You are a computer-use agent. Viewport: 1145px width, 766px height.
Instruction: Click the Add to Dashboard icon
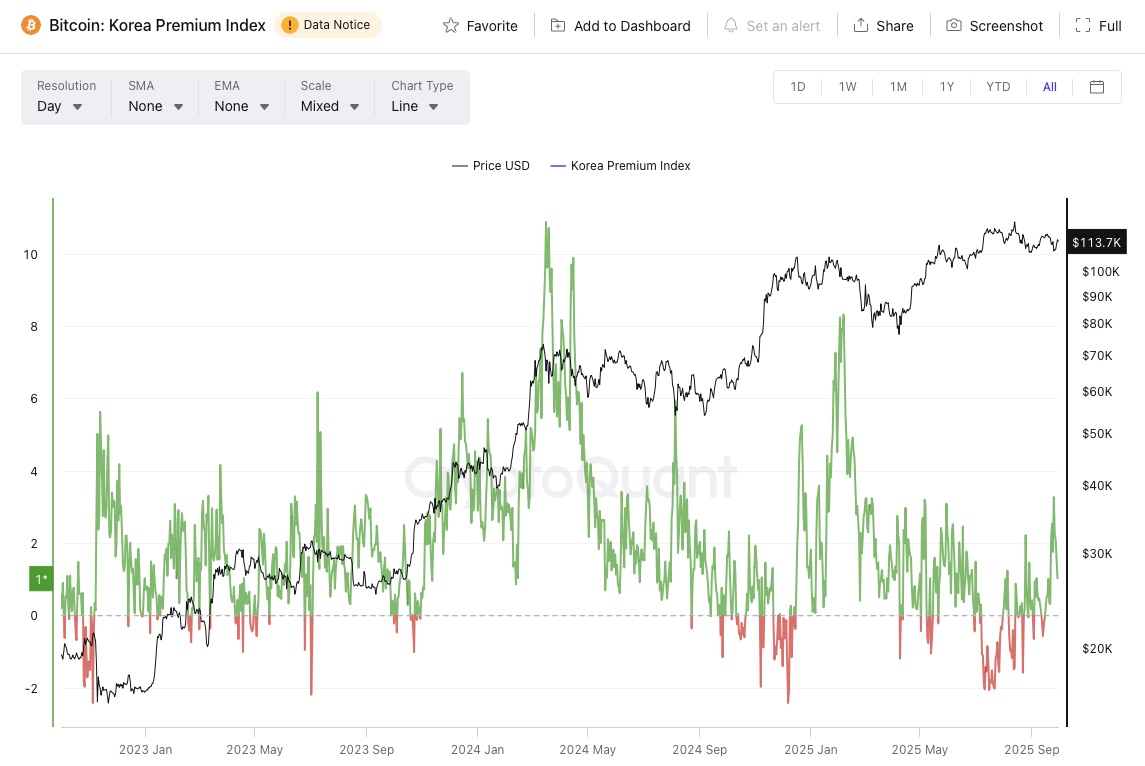point(558,26)
